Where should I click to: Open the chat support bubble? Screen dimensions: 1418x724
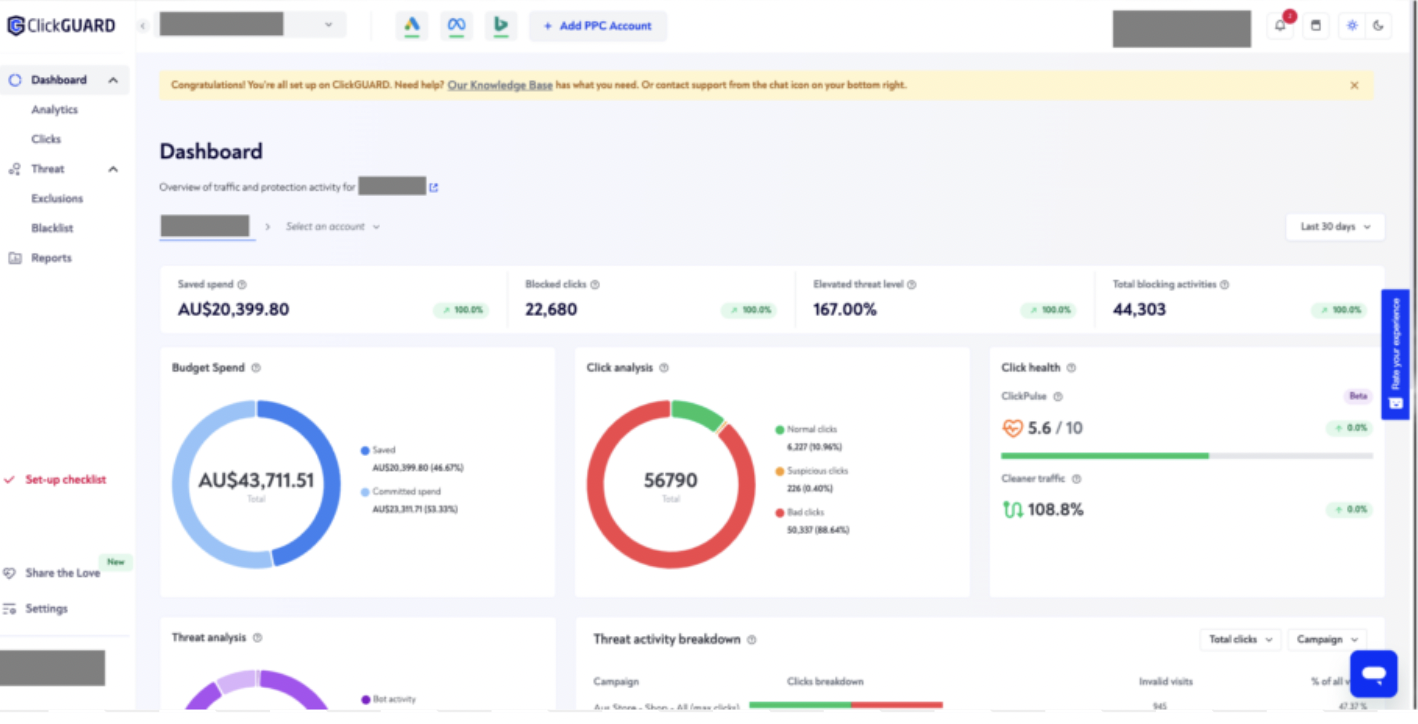pyautogui.click(x=1373, y=674)
